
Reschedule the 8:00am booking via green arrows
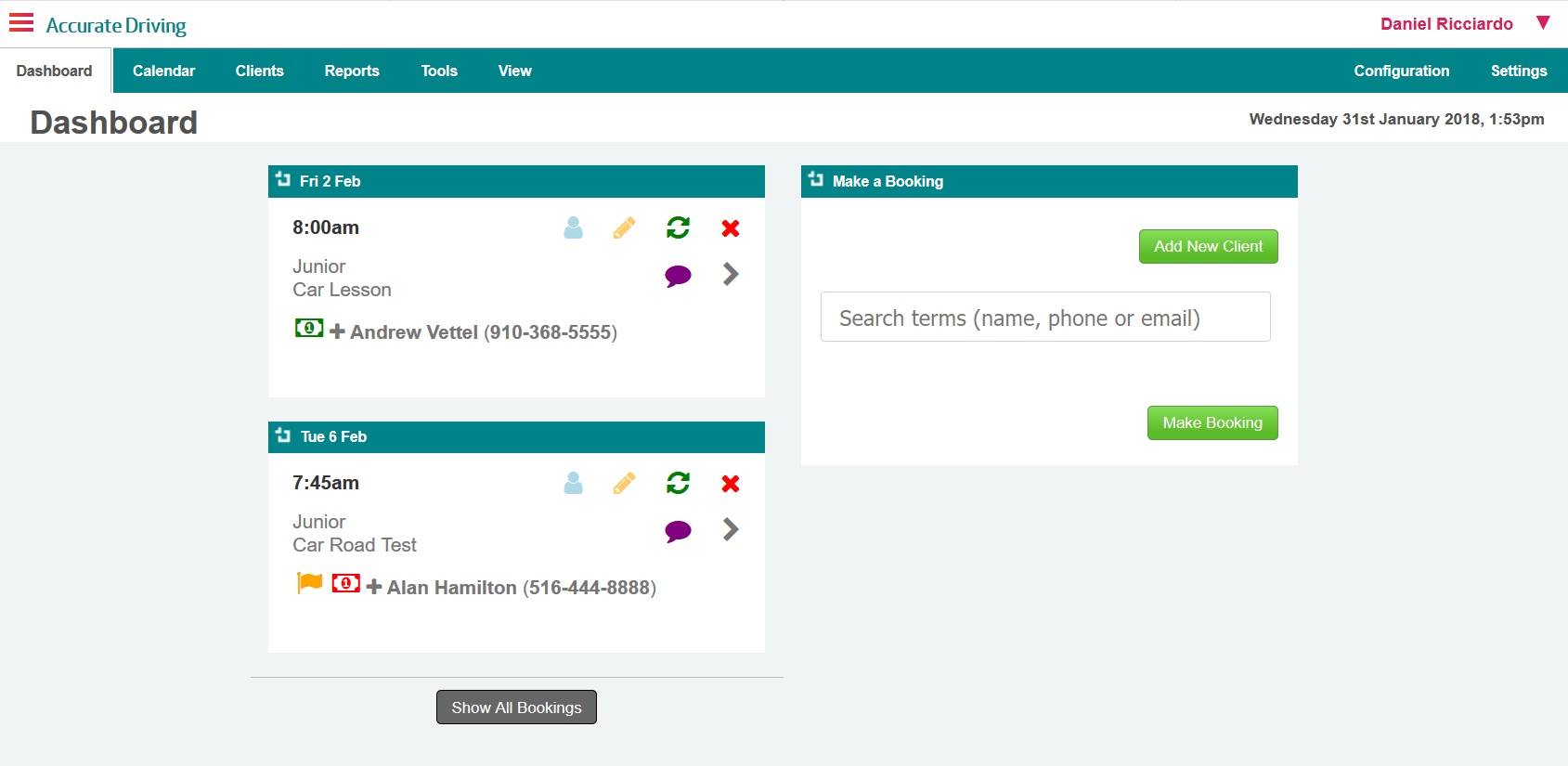click(x=678, y=227)
